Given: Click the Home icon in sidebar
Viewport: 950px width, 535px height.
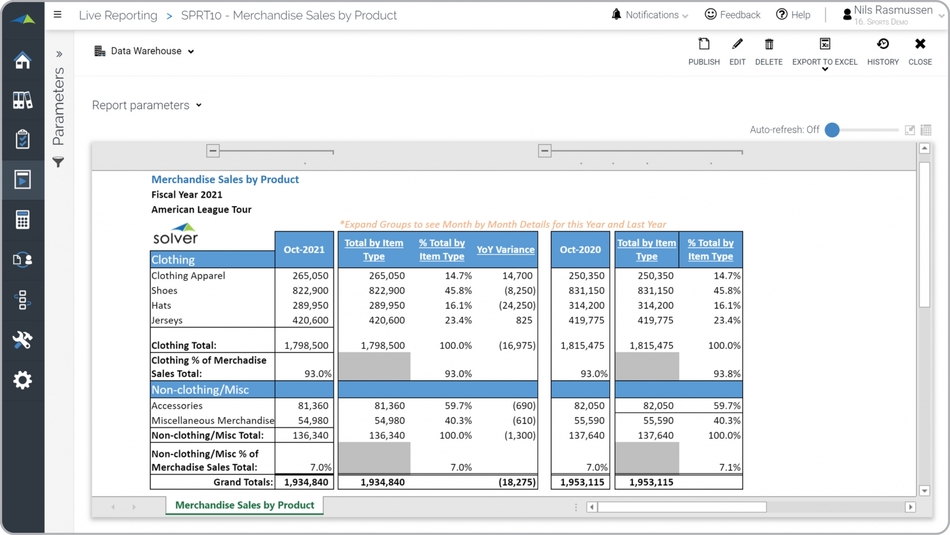Looking at the screenshot, I should [22, 61].
